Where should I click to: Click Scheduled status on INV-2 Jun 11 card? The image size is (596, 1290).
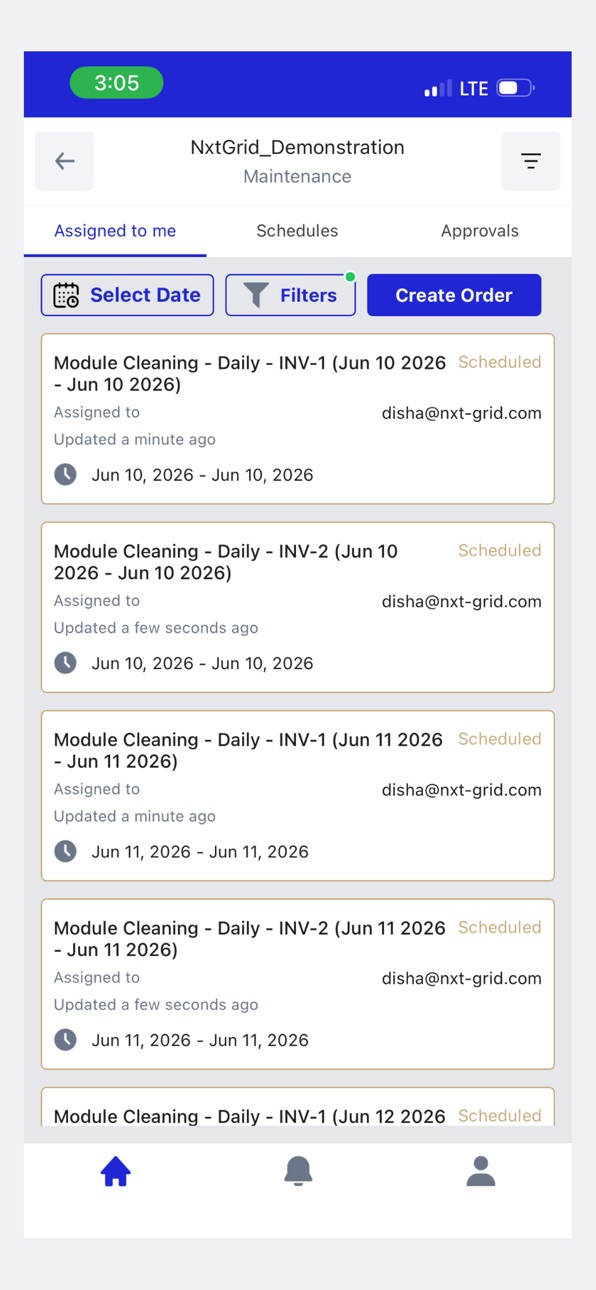[500, 927]
